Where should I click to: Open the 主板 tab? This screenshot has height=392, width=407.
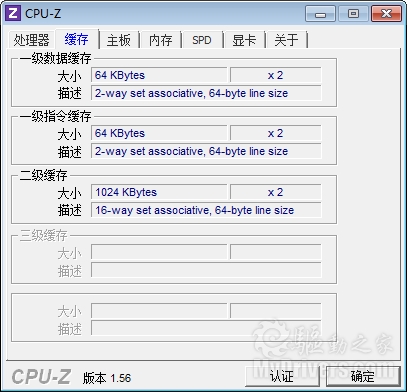click(x=118, y=40)
